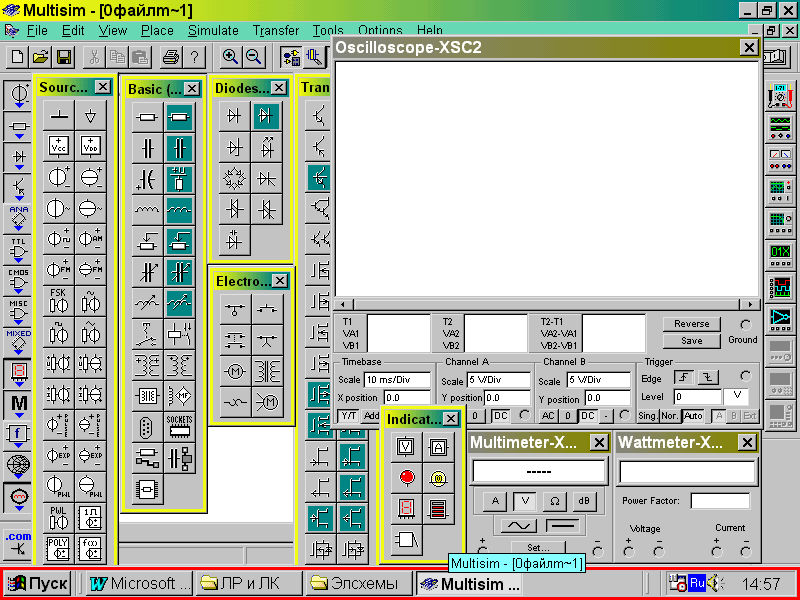Viewport: 800px width, 600px height.
Task: Click oscilloscope horizontal scrollbar right arrow
Action: [x=750, y=304]
